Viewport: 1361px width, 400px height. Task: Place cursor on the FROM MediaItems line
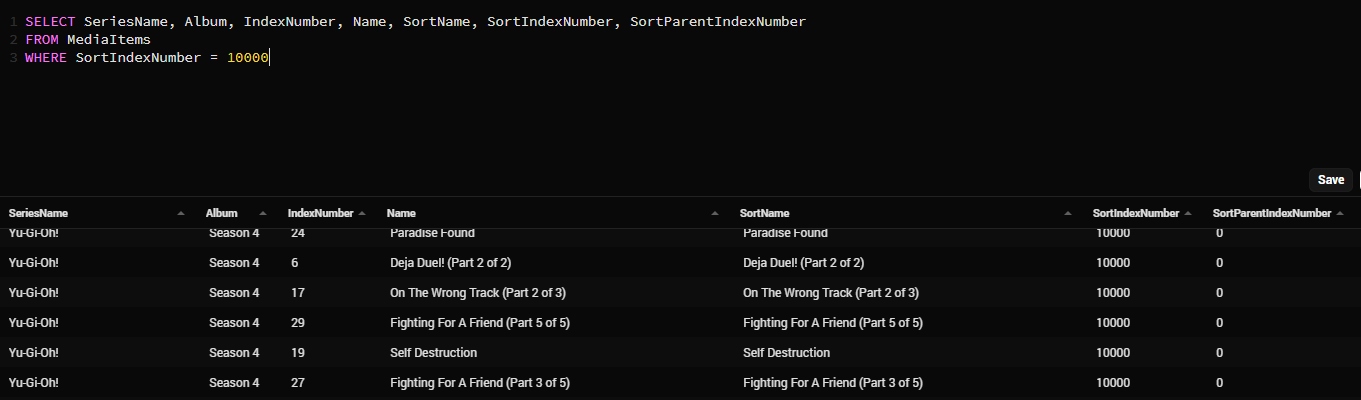pyautogui.click(x=88, y=39)
